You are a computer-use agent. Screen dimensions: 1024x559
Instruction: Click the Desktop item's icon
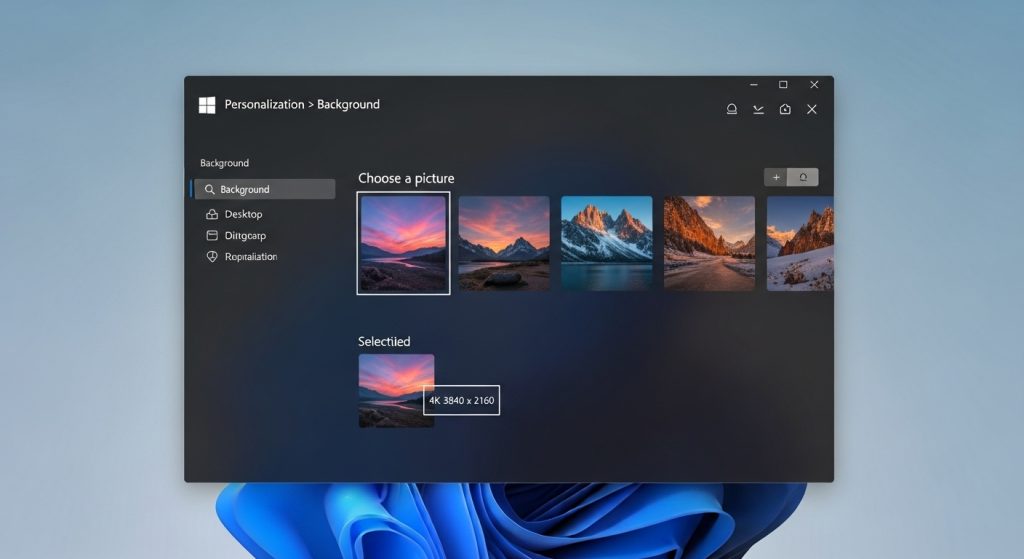click(212, 214)
